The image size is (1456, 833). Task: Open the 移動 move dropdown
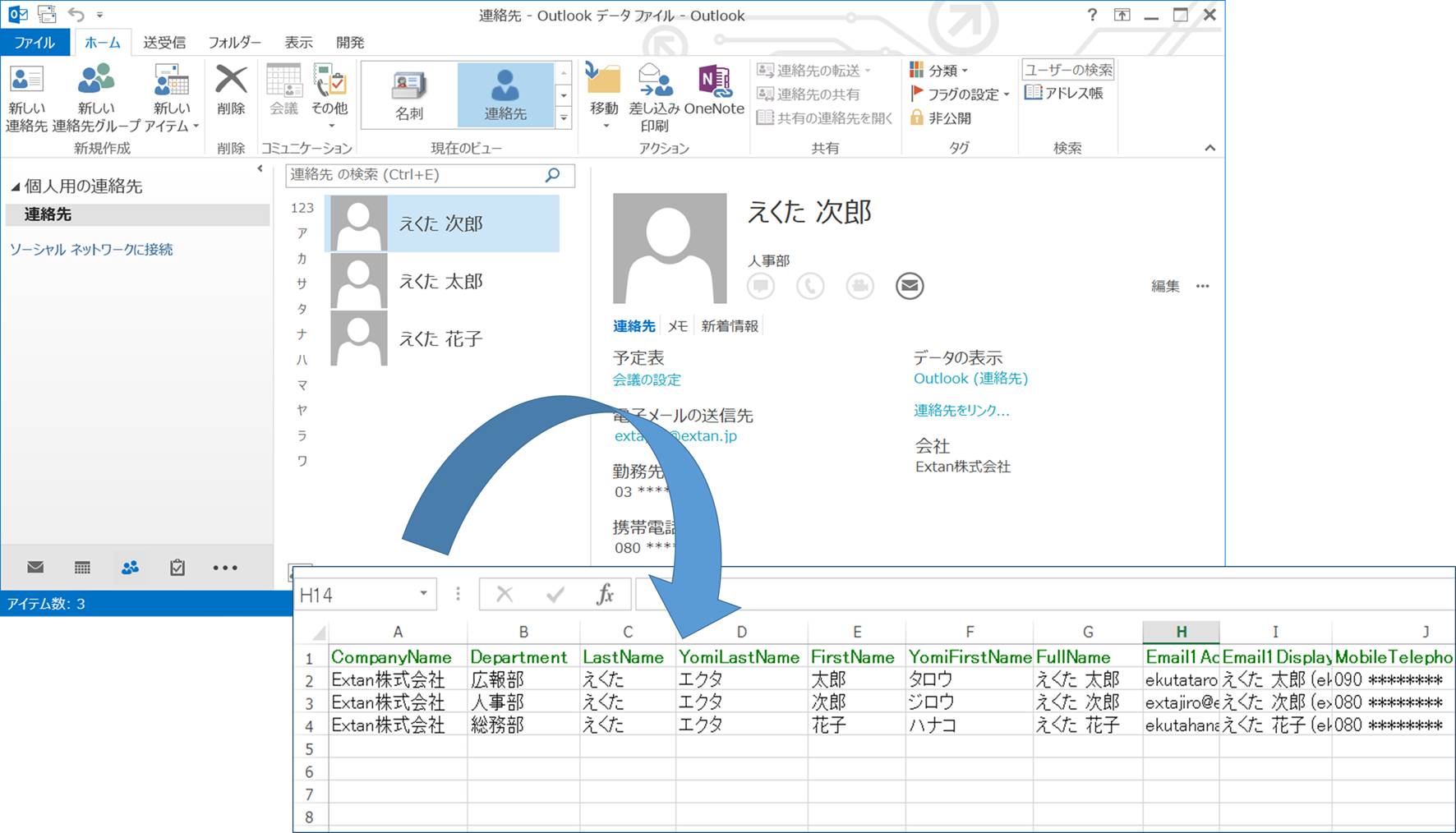pos(604,97)
